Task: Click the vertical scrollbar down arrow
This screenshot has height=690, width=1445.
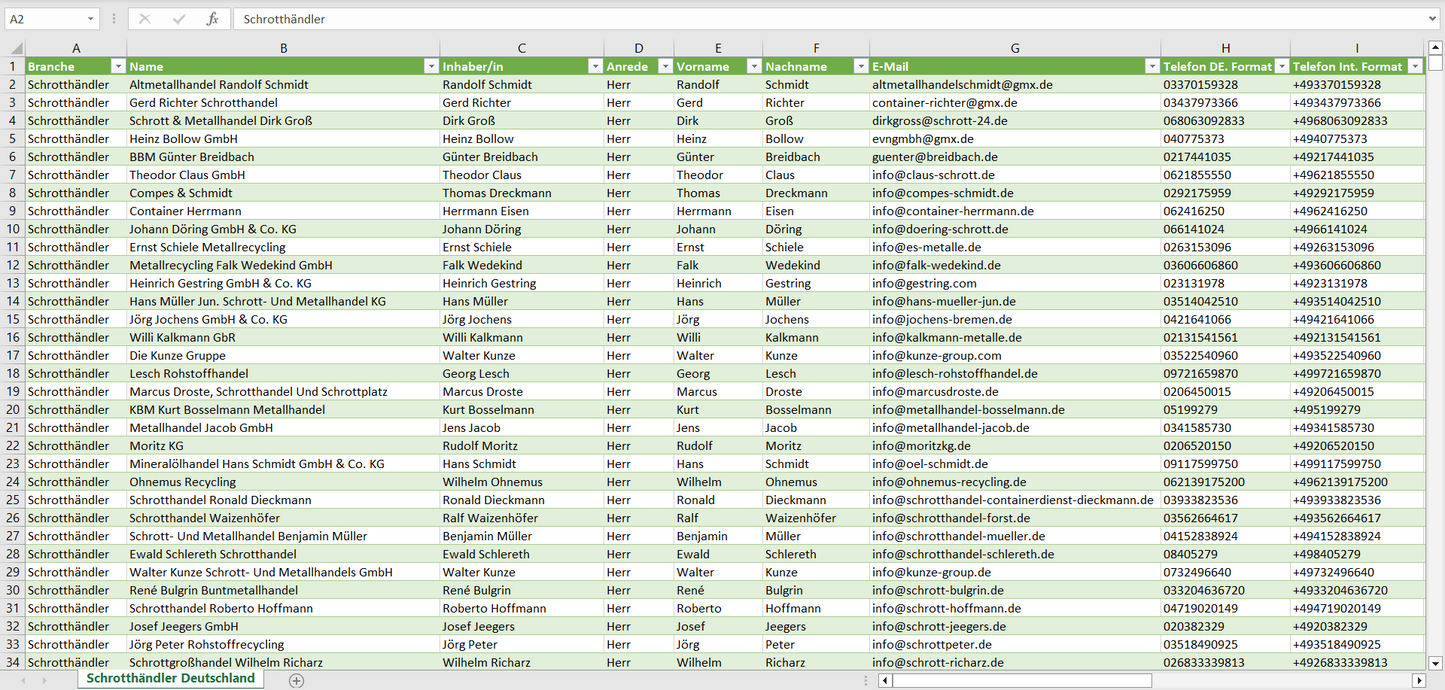Action: point(1436,662)
